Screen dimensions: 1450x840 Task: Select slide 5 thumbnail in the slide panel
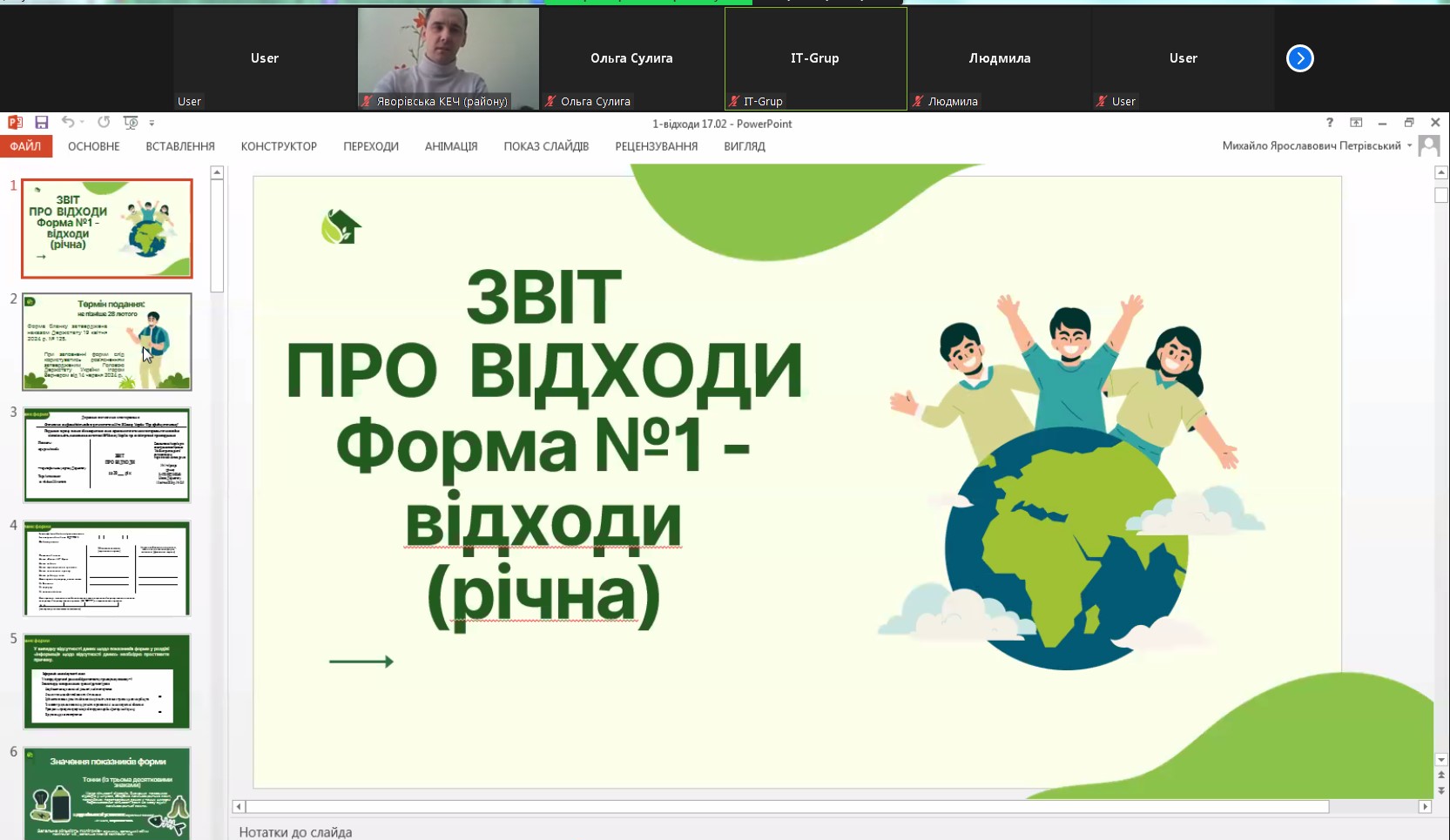click(x=107, y=681)
